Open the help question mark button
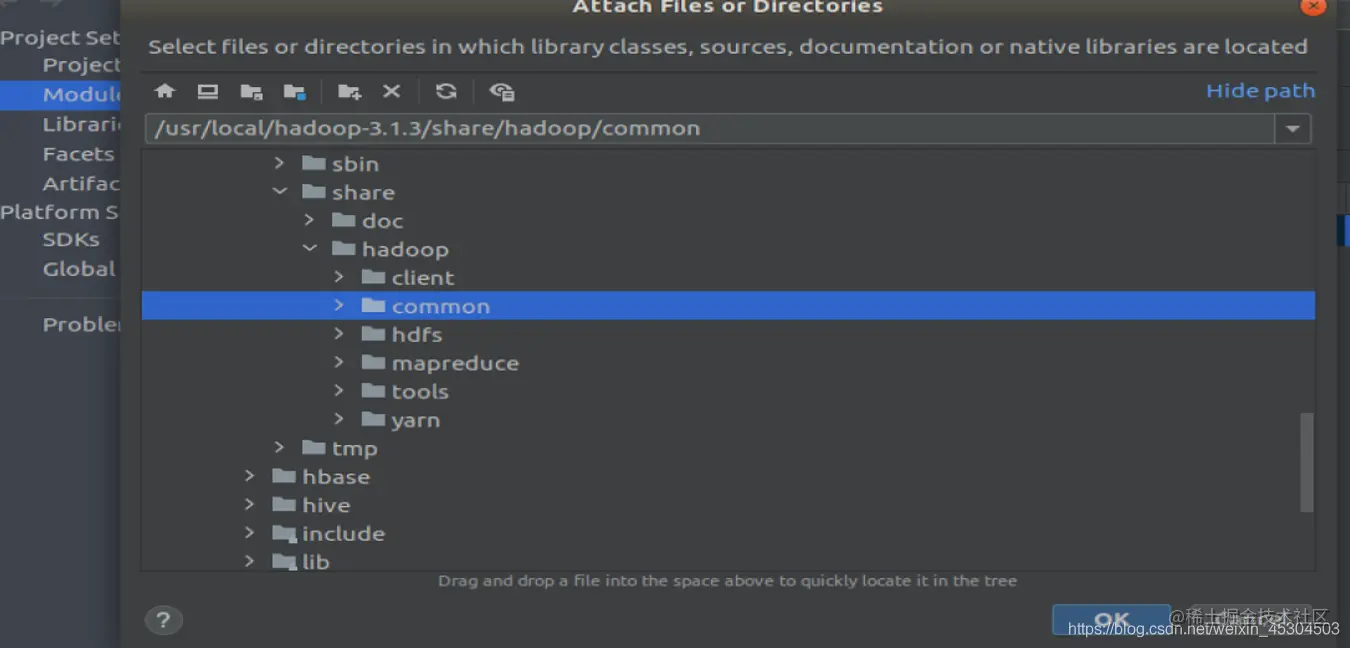 click(164, 620)
